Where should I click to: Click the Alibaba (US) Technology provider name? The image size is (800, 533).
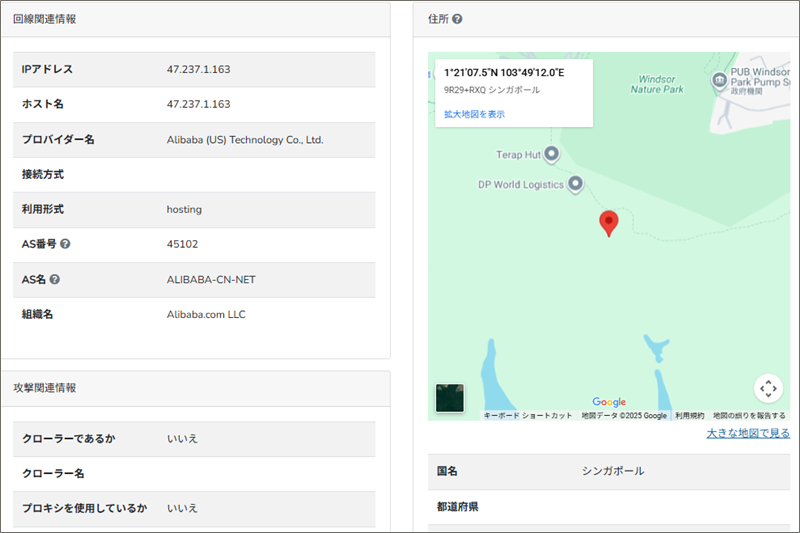pos(245,139)
